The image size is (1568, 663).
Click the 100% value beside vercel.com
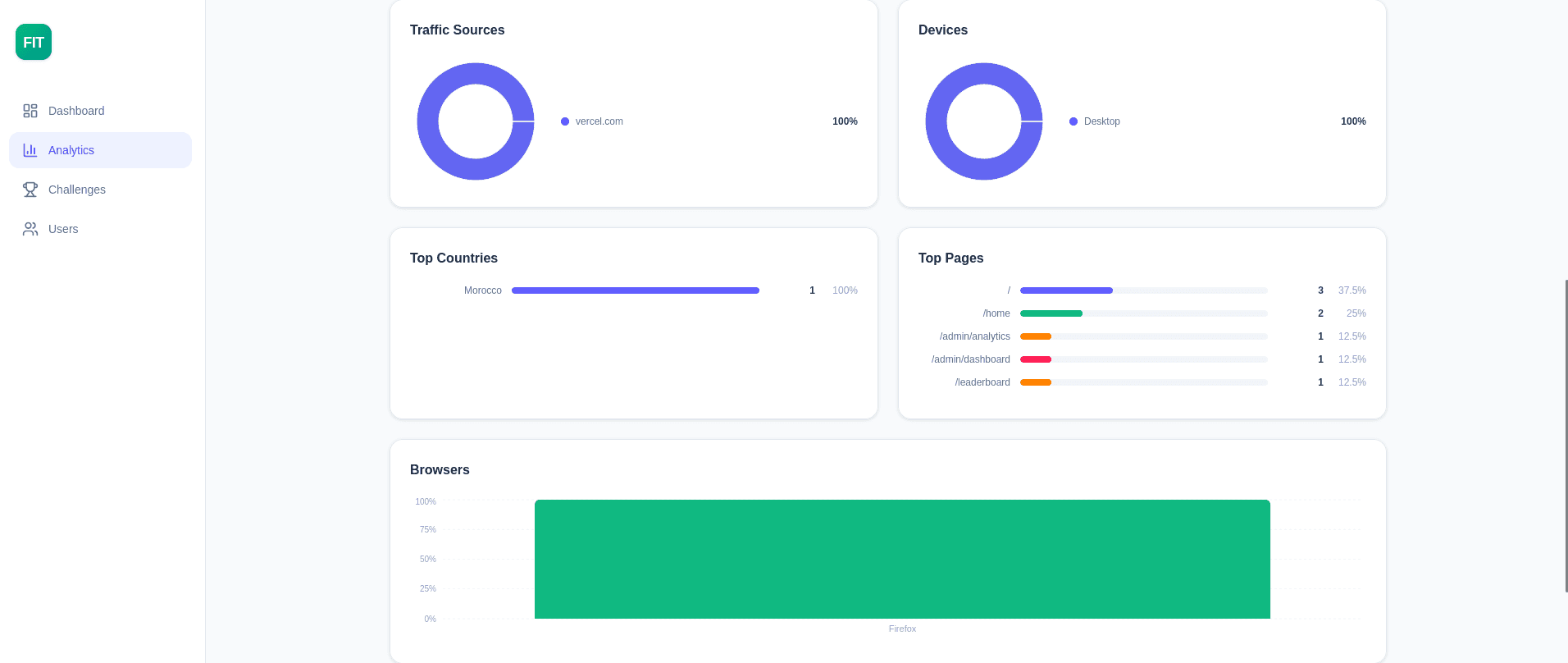[845, 121]
